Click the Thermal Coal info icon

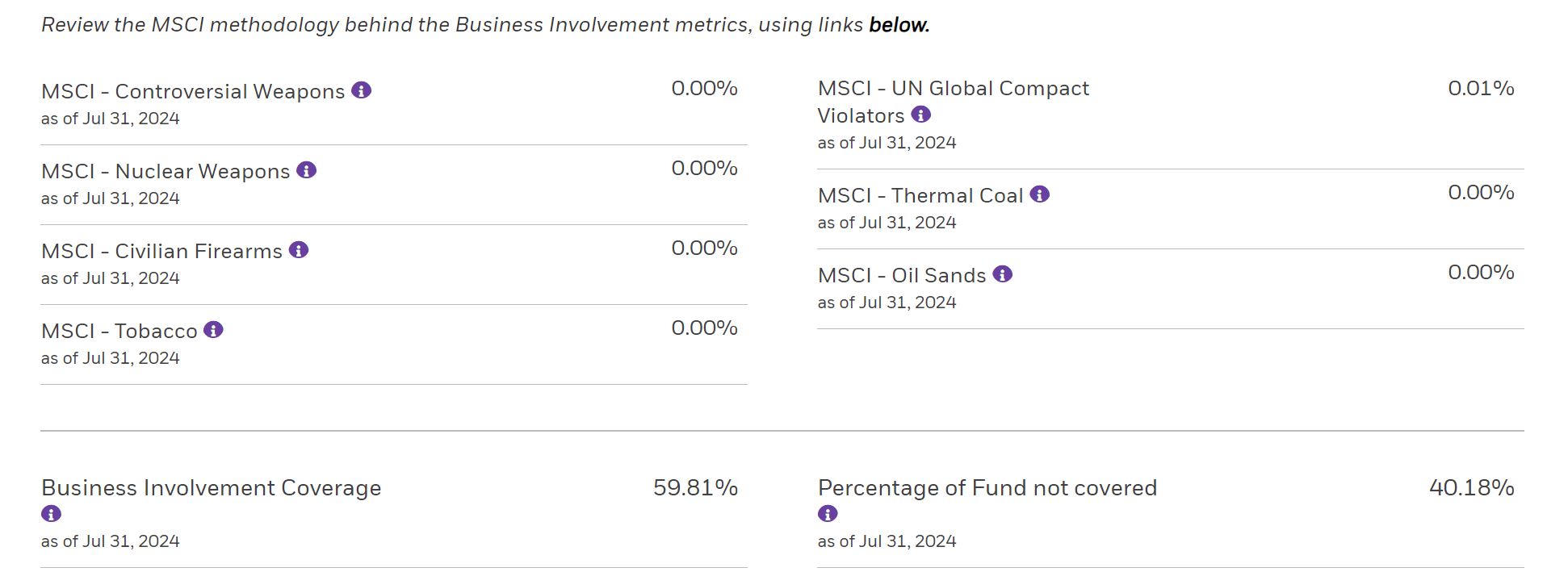pyautogui.click(x=1040, y=194)
